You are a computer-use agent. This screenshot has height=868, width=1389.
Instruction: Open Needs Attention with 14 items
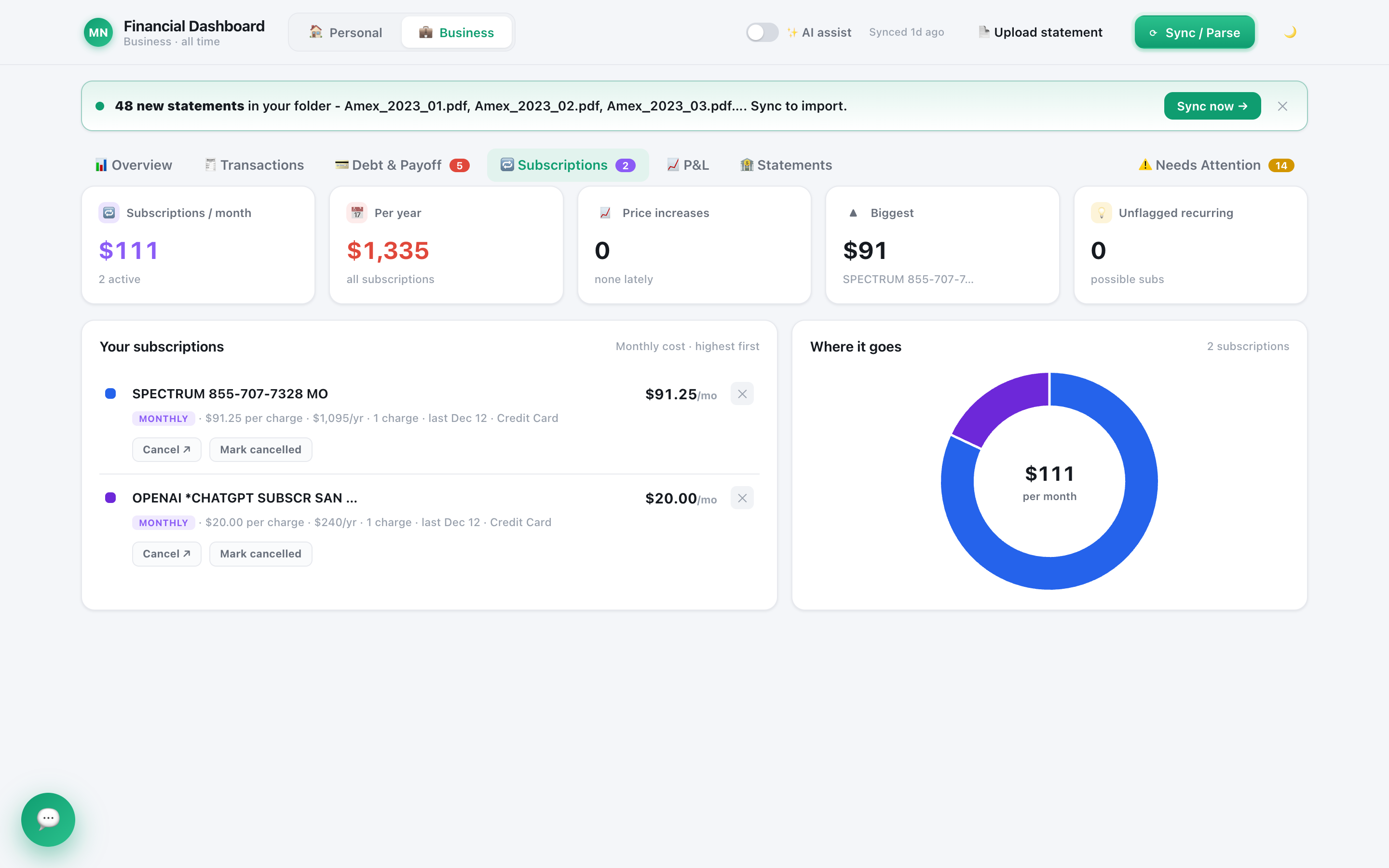[1216, 165]
